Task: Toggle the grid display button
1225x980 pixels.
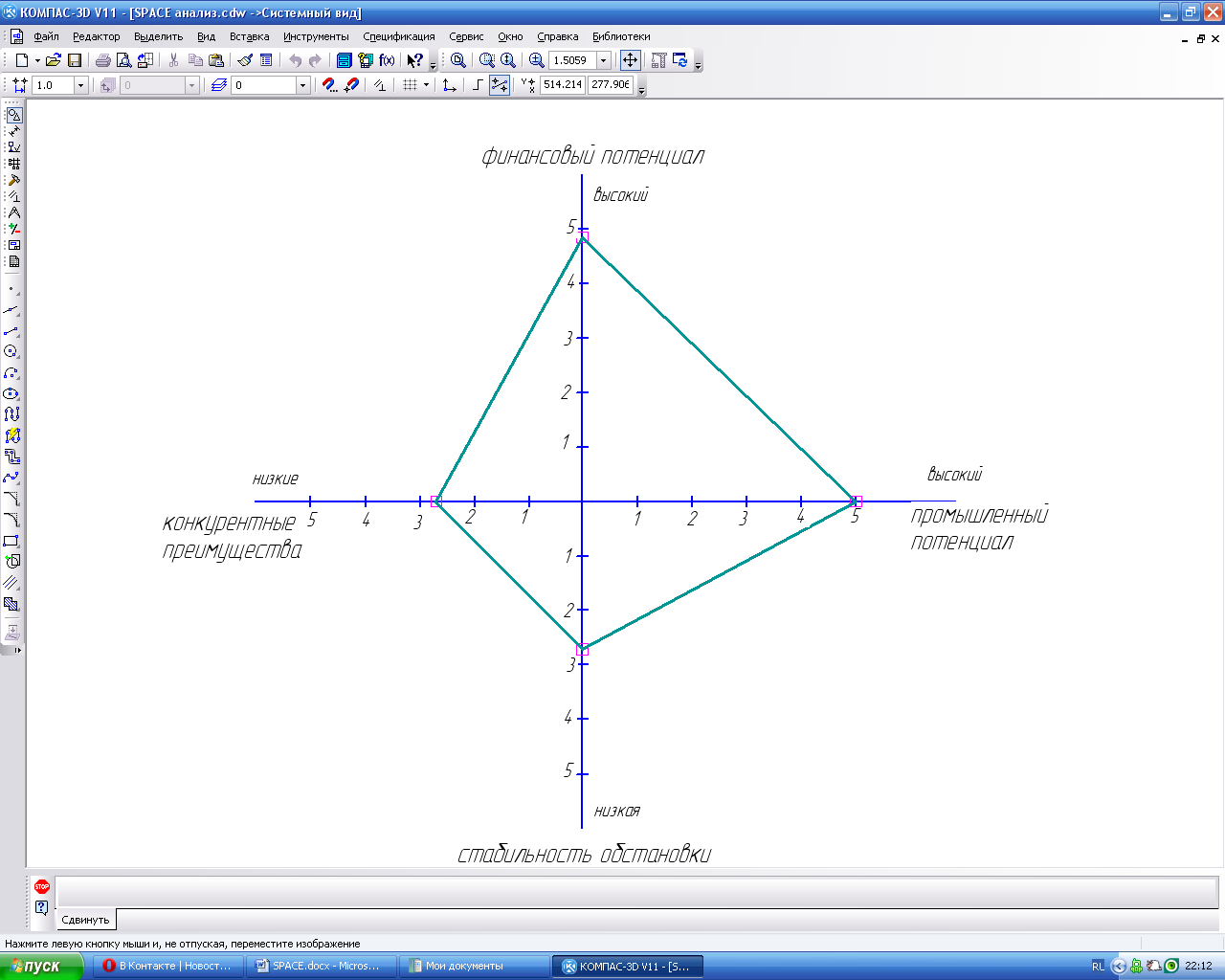Action: [410, 85]
